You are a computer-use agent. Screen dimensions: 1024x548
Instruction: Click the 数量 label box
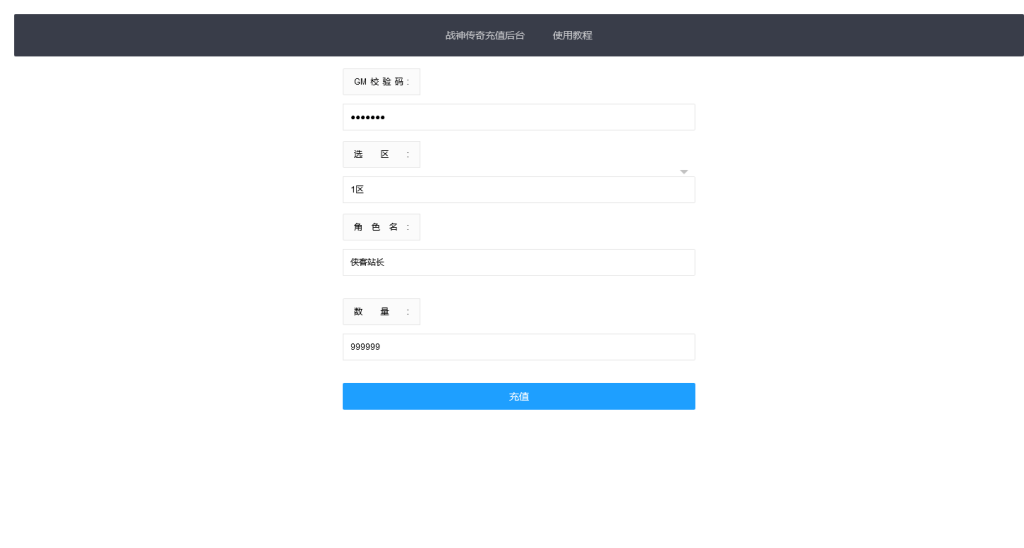[x=381, y=312]
